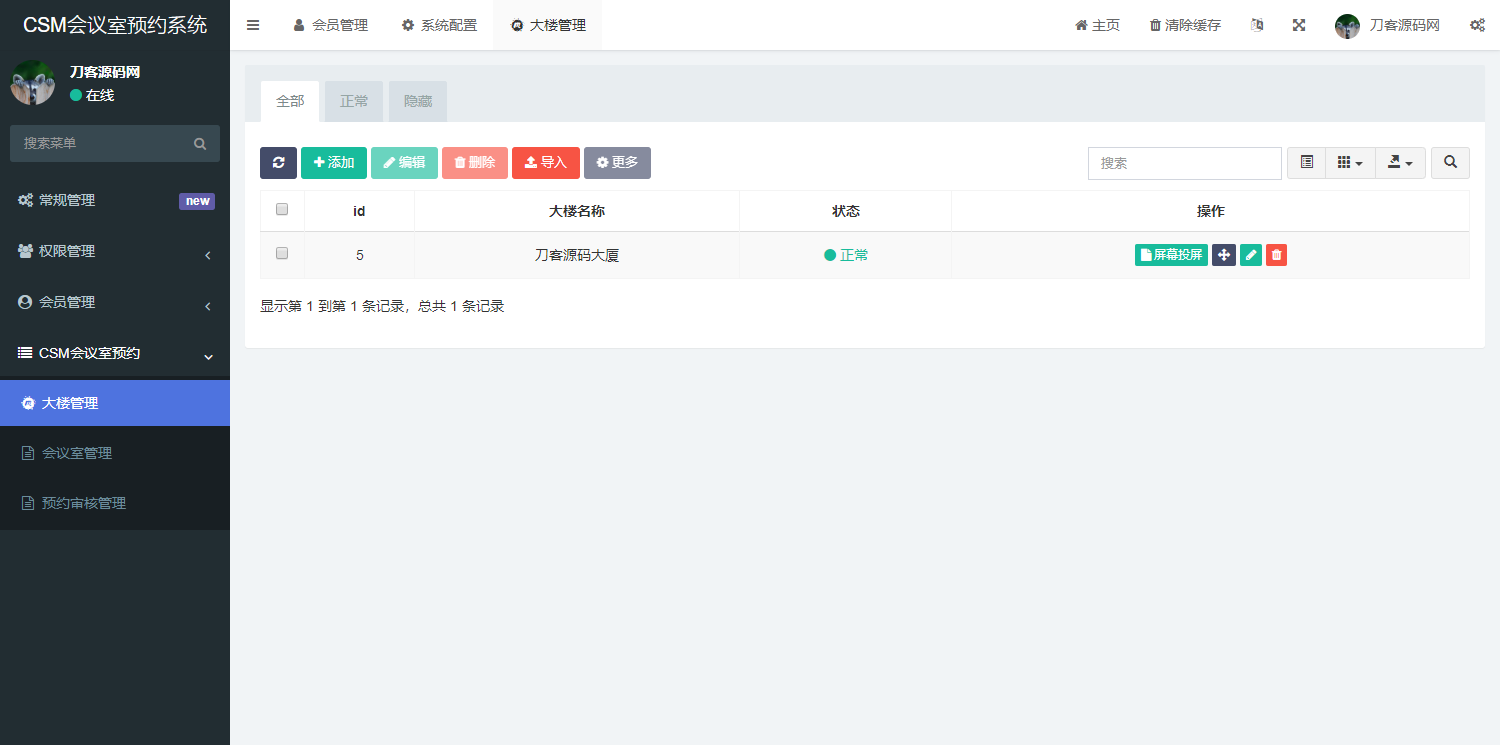Screen dimensions: 1500x745
Task: Open the export dropdown above the table
Action: pyautogui.click(x=1400, y=162)
